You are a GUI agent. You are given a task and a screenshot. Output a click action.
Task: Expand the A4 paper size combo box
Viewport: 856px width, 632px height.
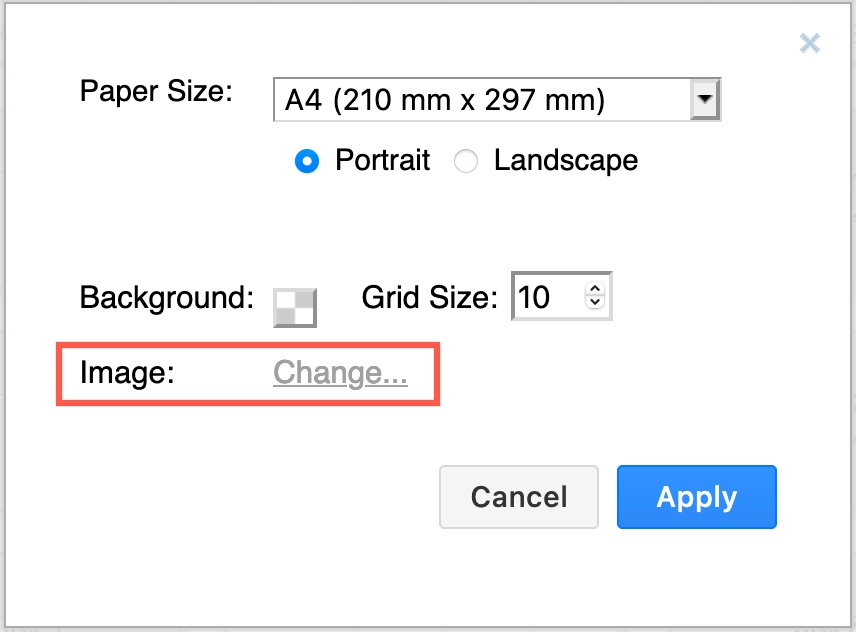706,99
